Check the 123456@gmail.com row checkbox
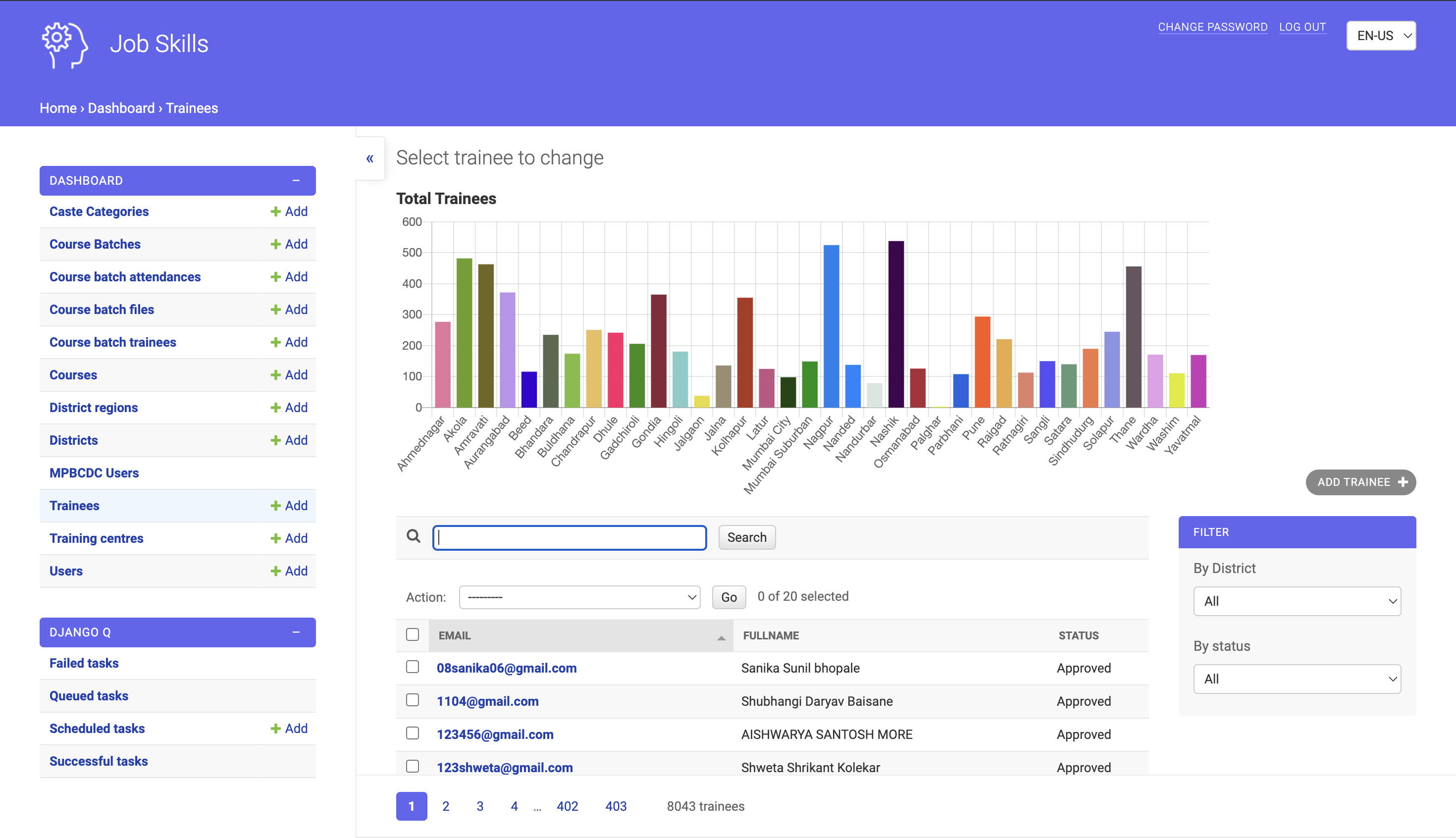The width and height of the screenshot is (1456, 838). click(412, 733)
